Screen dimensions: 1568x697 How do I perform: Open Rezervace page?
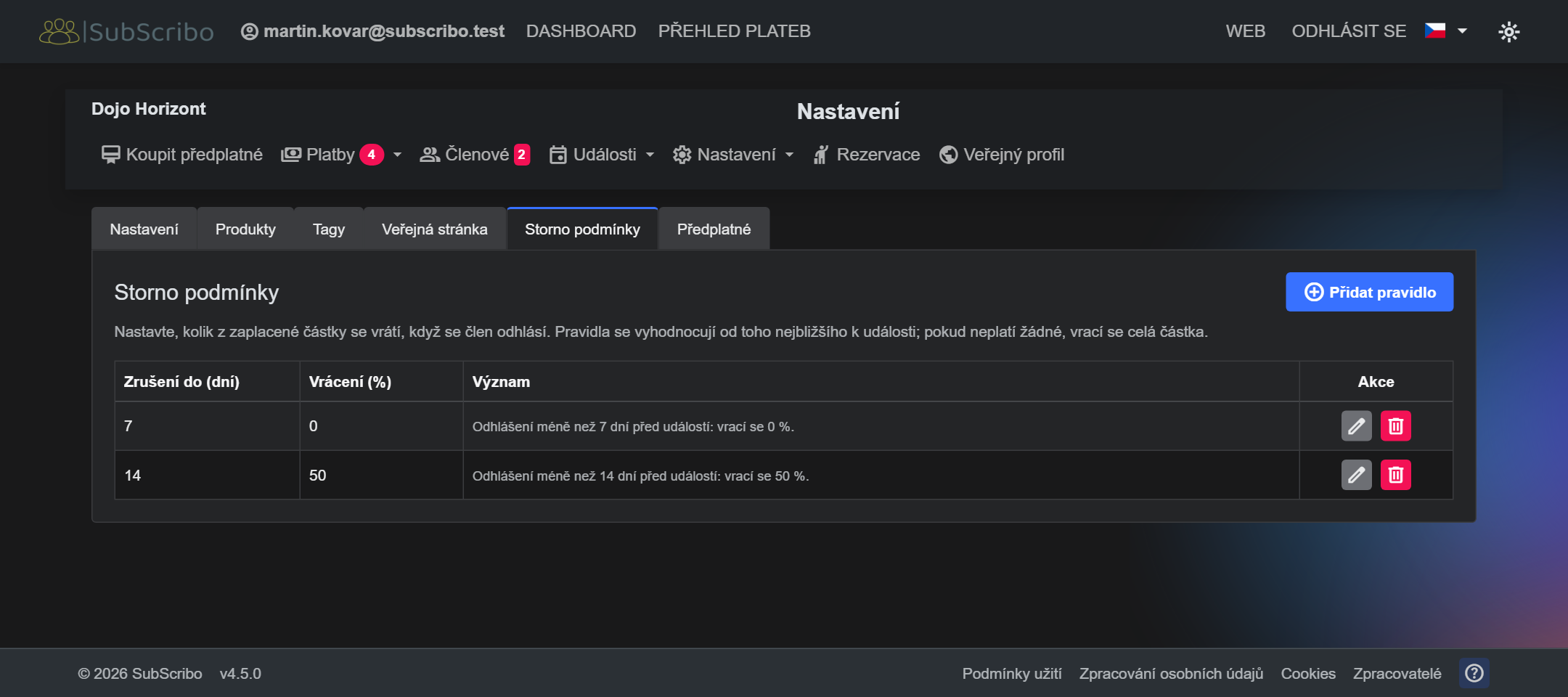coord(866,155)
